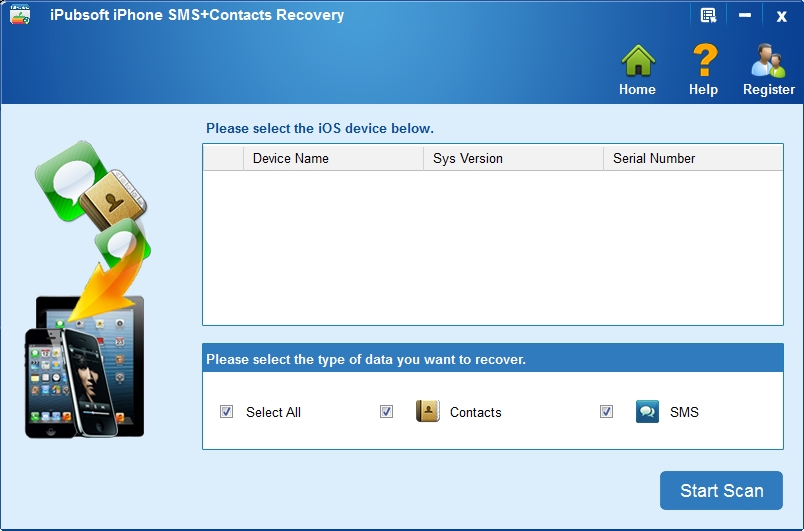Sort by Sys Version column header
The width and height of the screenshot is (804, 531).
click(x=513, y=158)
